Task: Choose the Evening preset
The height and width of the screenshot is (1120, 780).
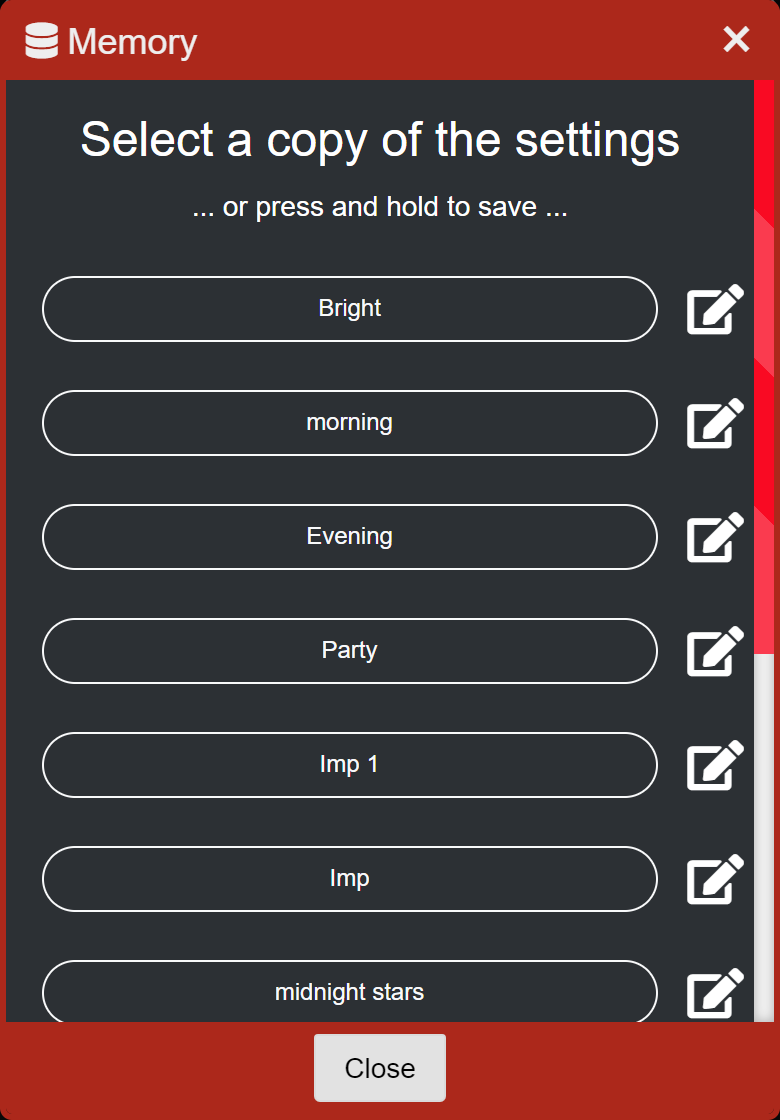Action: coord(349,537)
